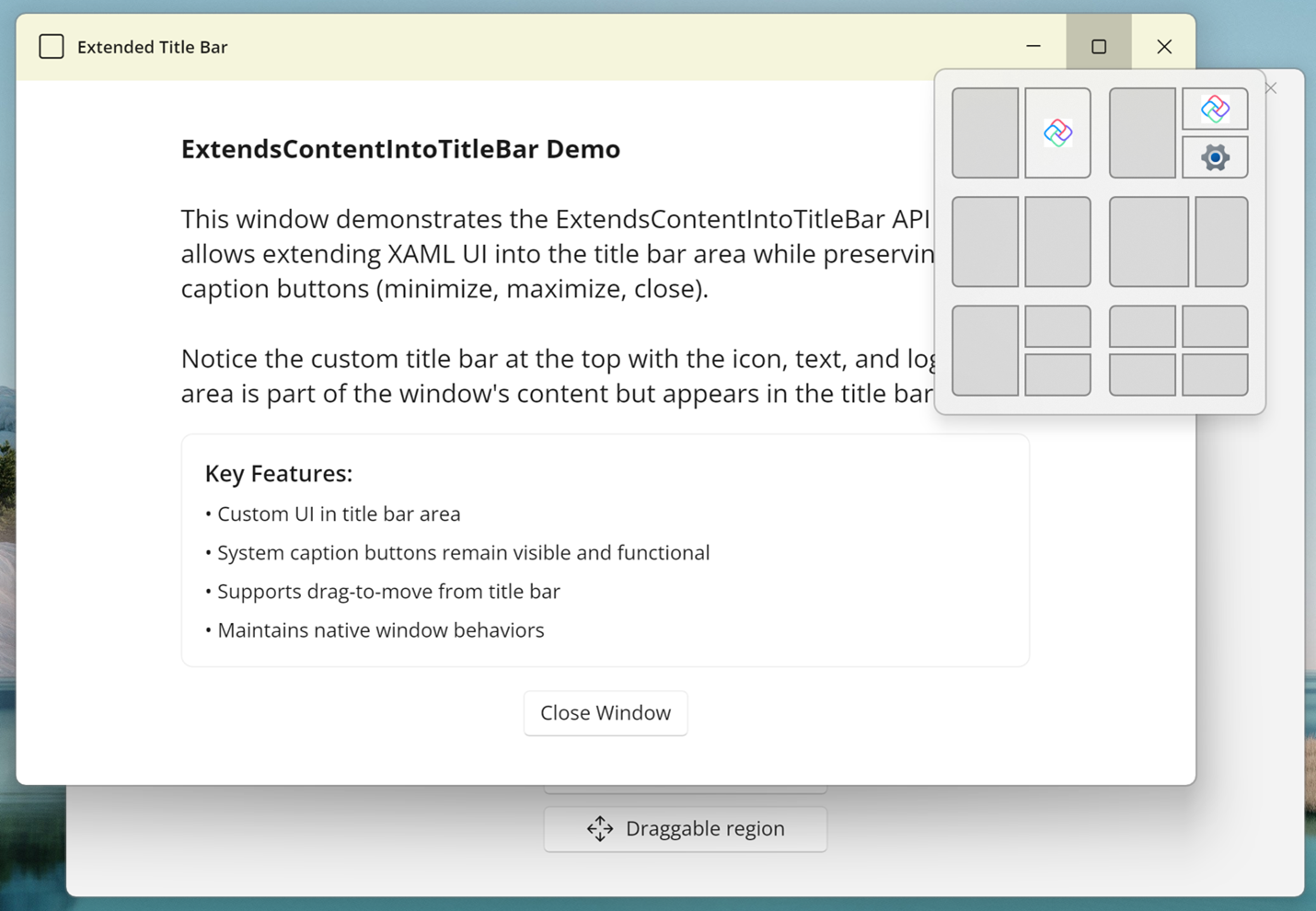Snap to wide left zone of uneven two-column layout
Screen dimensions: 1316x911
point(1149,241)
